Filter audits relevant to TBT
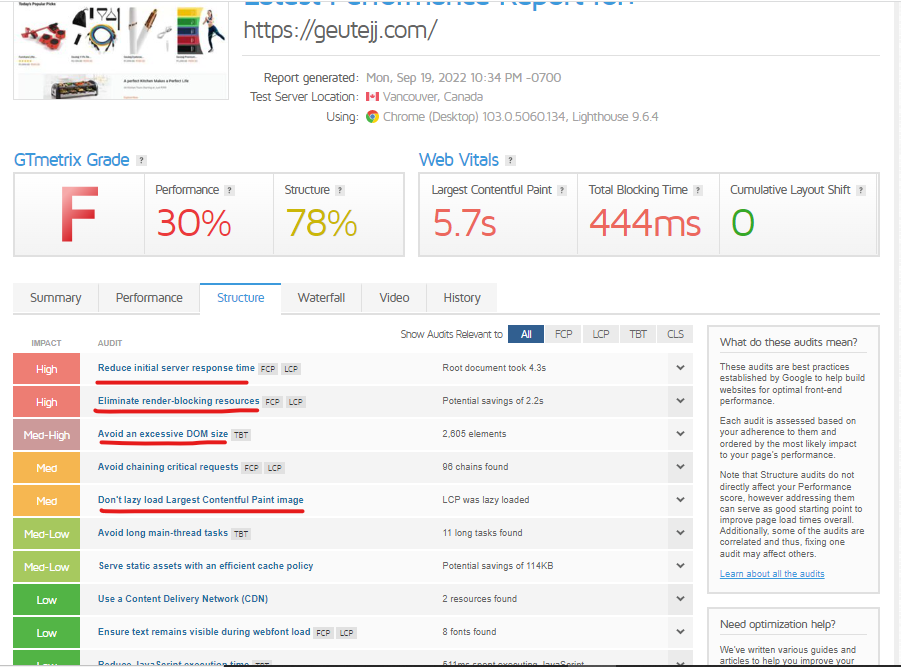This screenshot has width=901, height=667. click(x=638, y=334)
